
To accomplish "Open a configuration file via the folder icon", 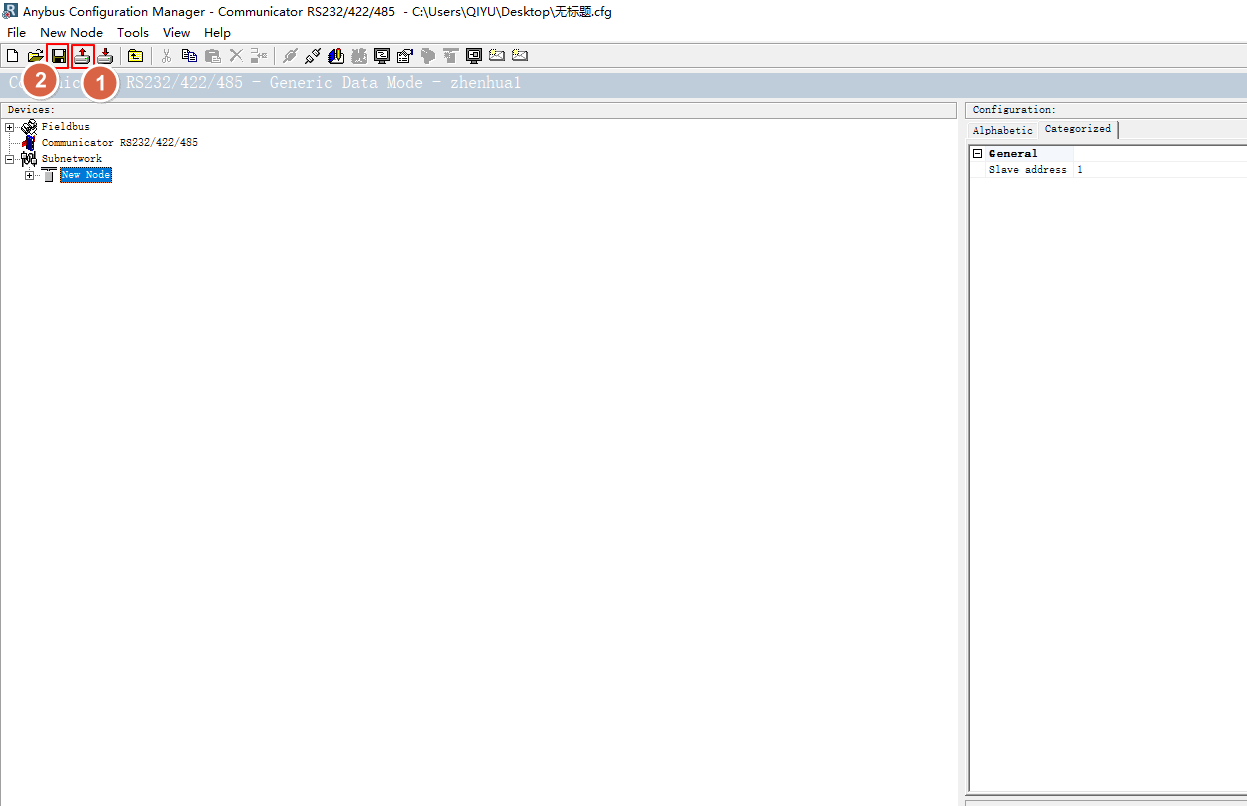I will pos(36,56).
